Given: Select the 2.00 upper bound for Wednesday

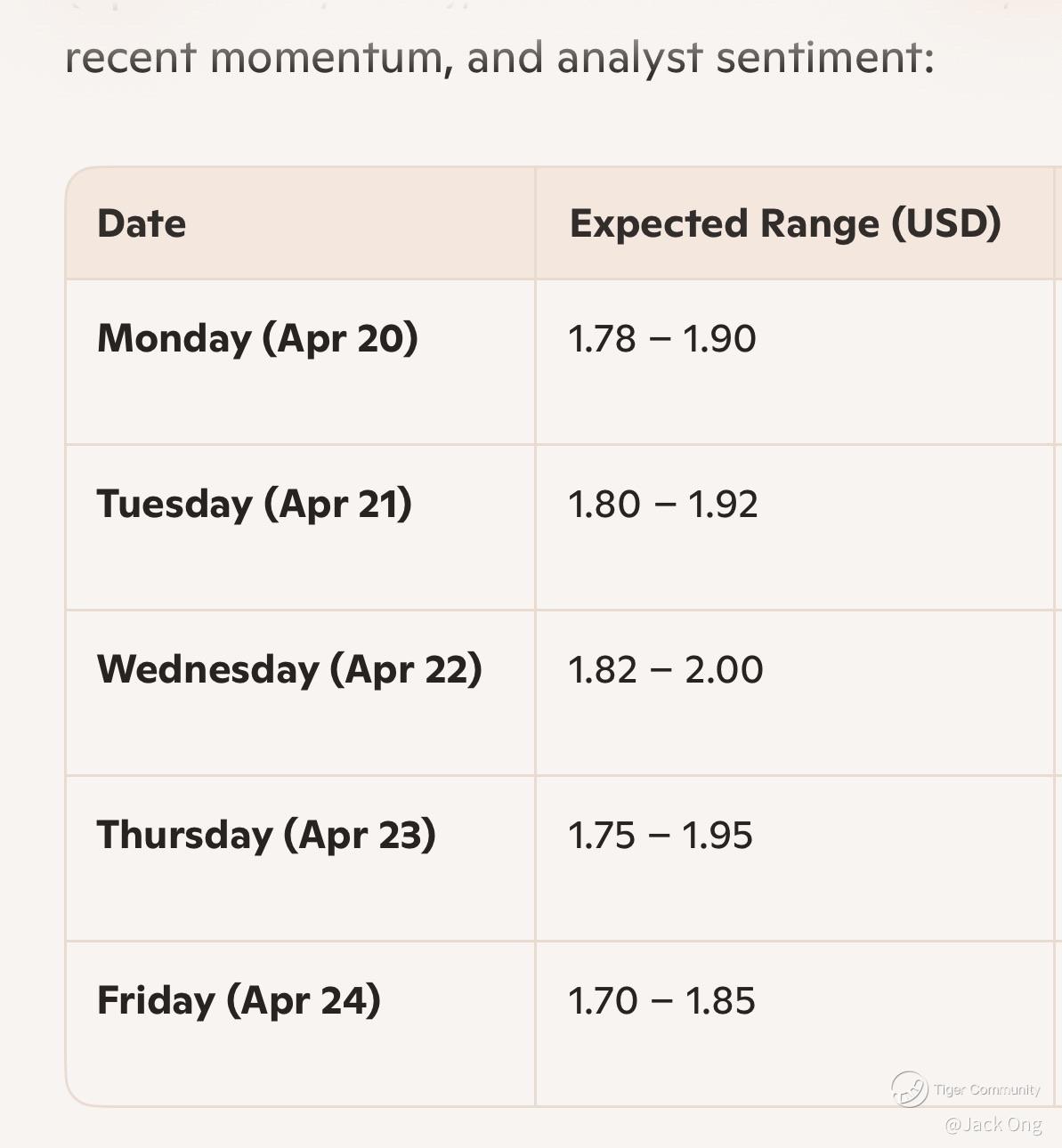Looking at the screenshot, I should coord(724,670).
